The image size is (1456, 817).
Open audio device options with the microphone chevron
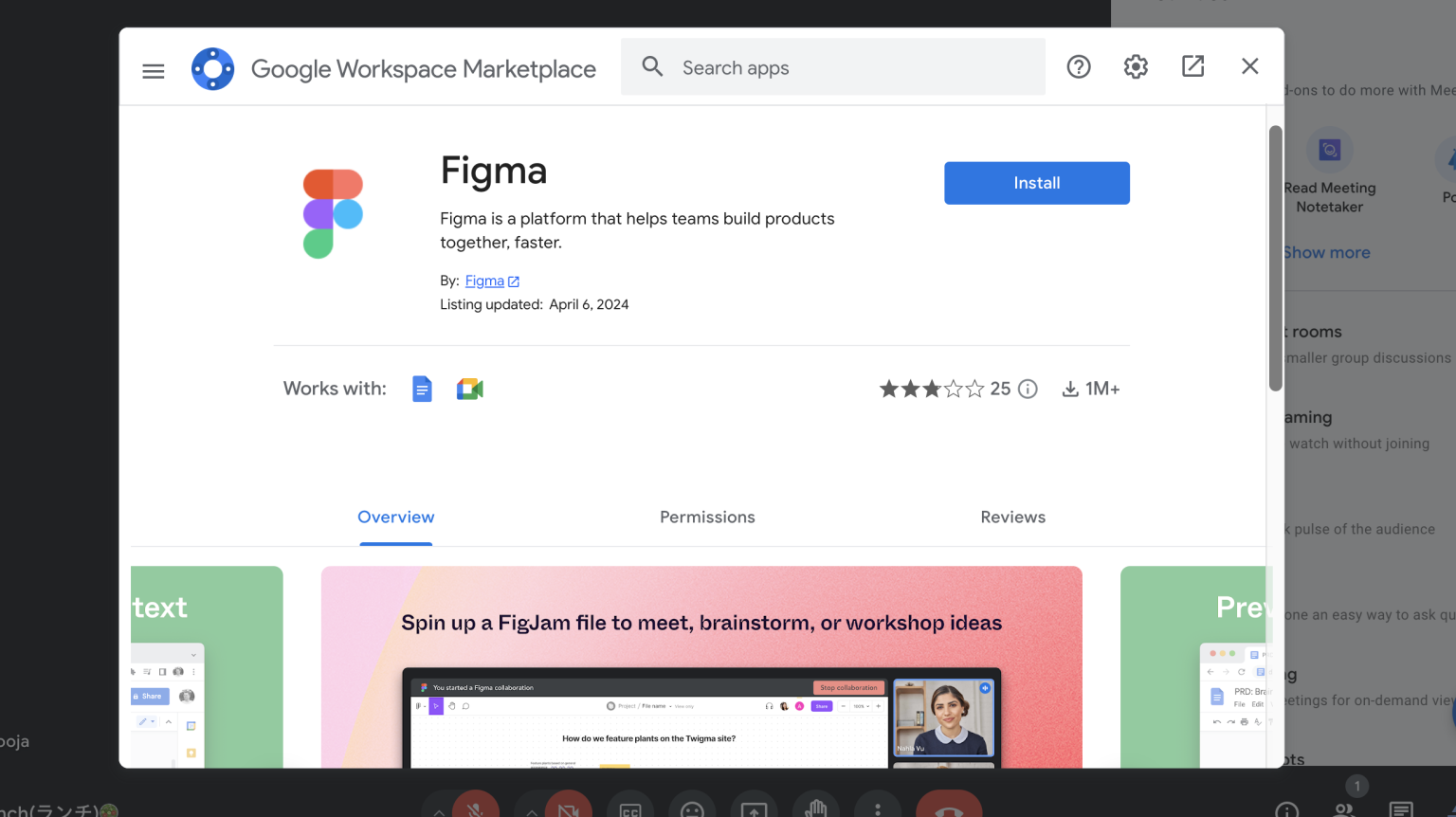(x=438, y=810)
